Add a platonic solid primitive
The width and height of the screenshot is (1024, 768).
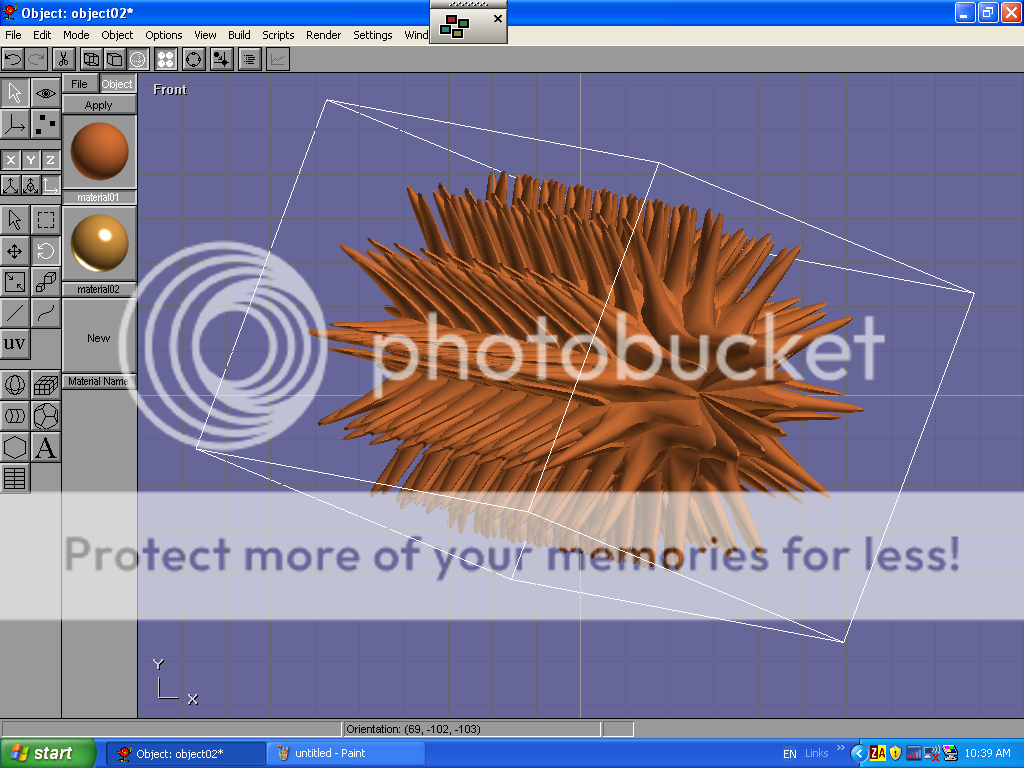(x=46, y=416)
